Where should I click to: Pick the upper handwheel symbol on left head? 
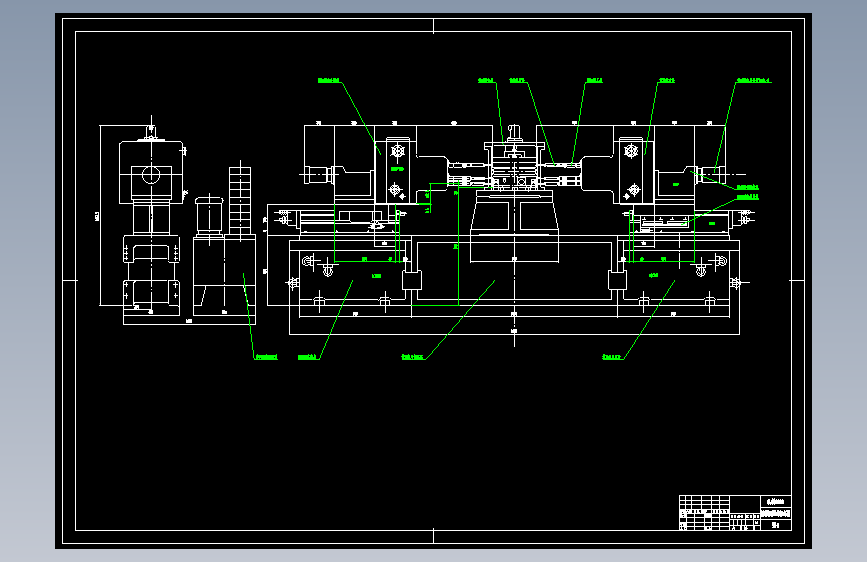(x=398, y=151)
